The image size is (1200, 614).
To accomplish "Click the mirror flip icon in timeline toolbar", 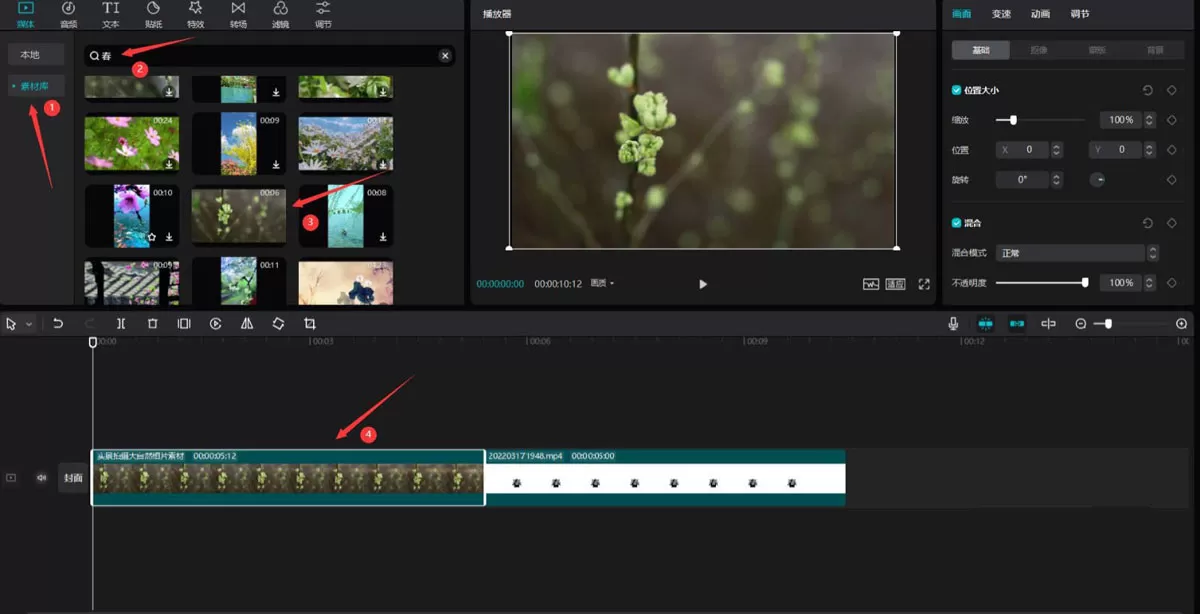I will [247, 324].
